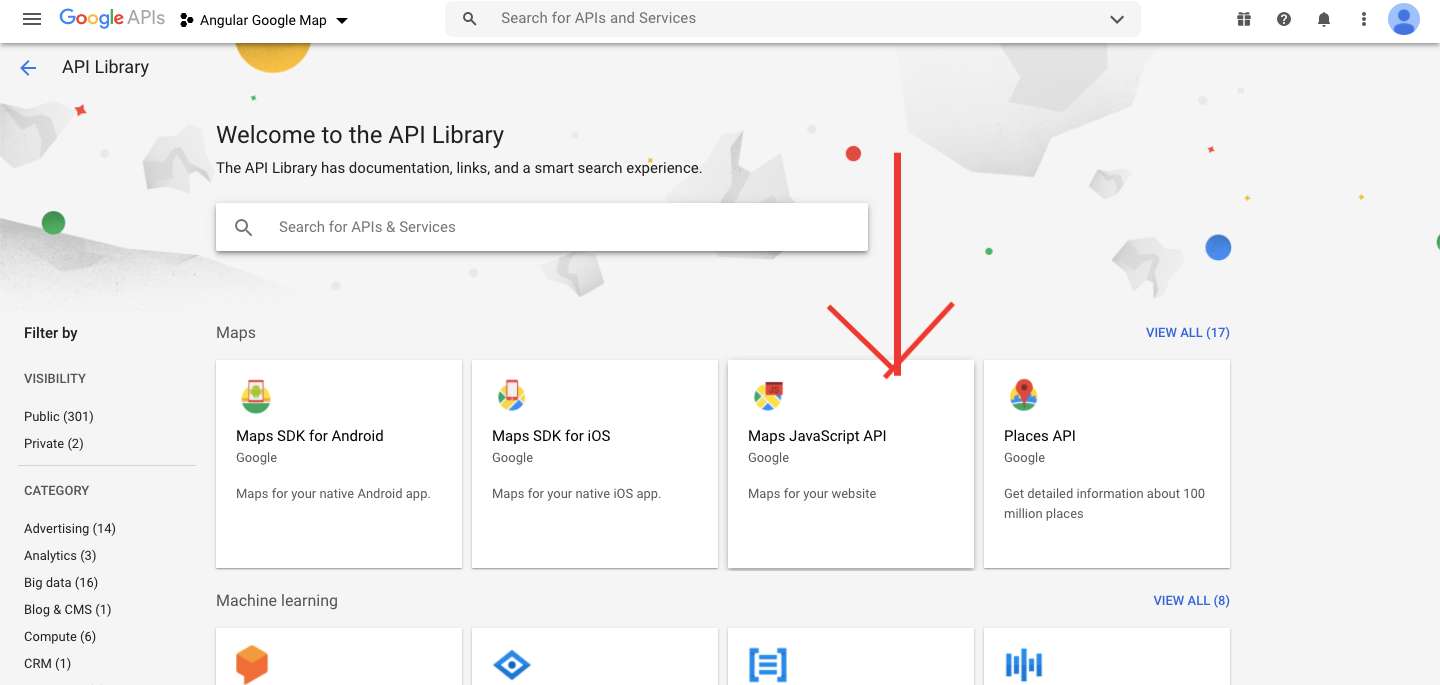Click the 'Maps' section heading
The width and height of the screenshot is (1440, 685).
236,333
